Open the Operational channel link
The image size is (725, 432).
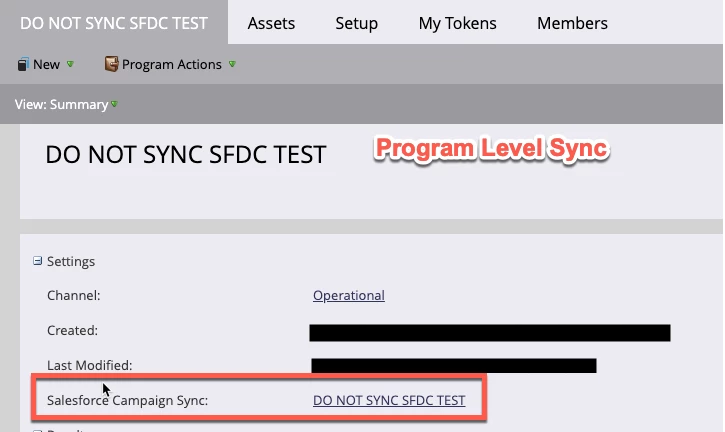pos(349,296)
